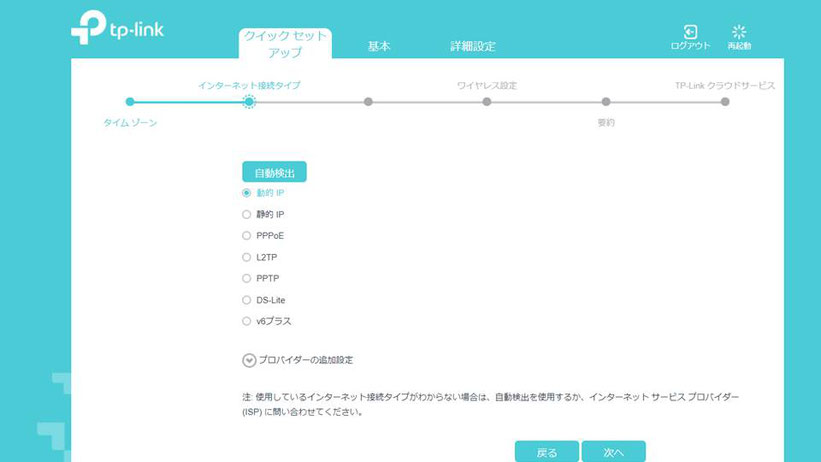The image size is (821, 462).
Task: Click the ワイヤレス設定 step marker
Action: 487,102
